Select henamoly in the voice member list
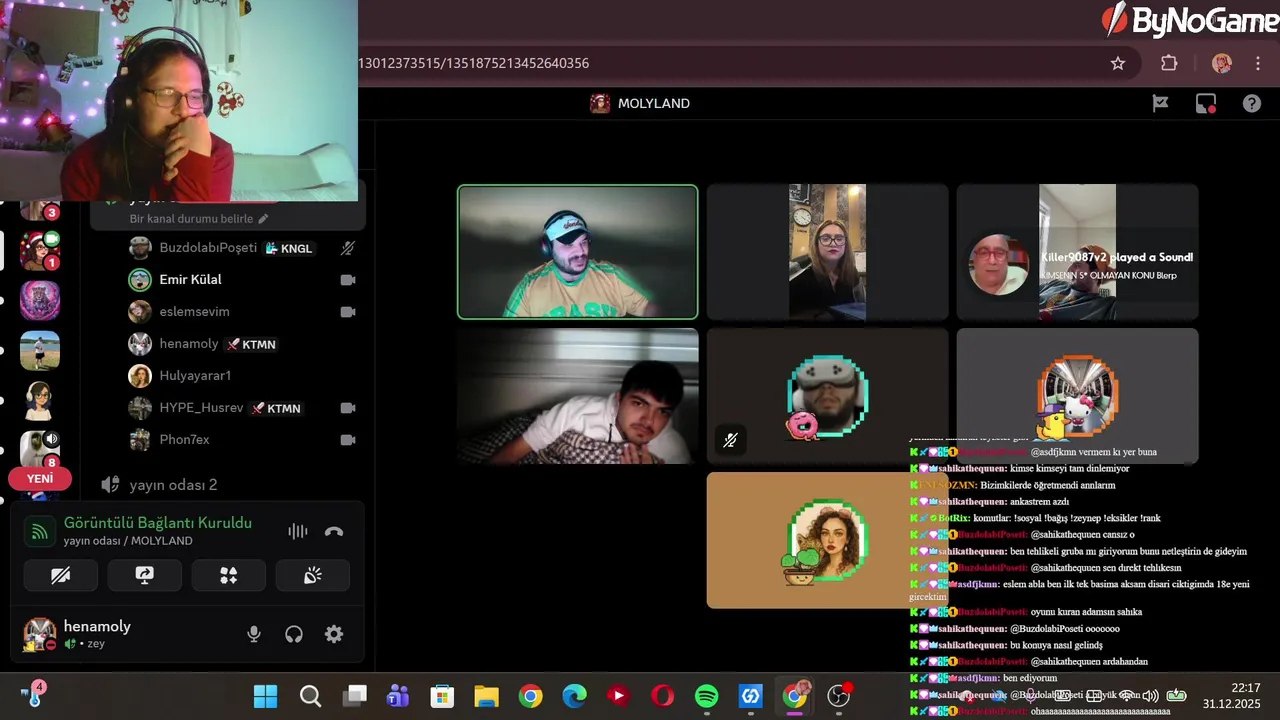Image resolution: width=1280 pixels, height=720 pixels. [188, 343]
